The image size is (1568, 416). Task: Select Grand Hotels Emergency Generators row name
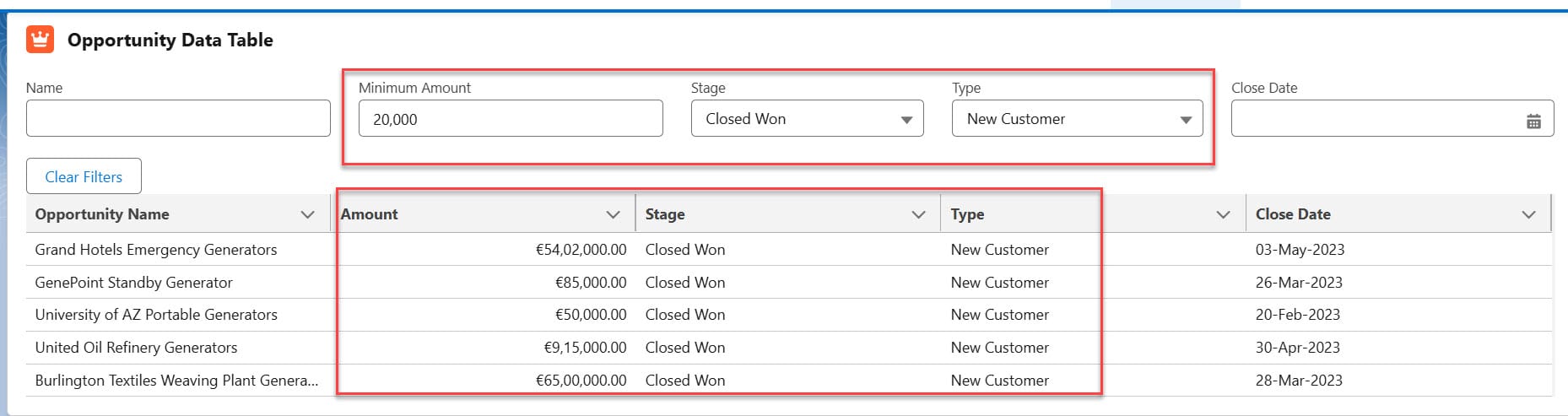click(156, 250)
